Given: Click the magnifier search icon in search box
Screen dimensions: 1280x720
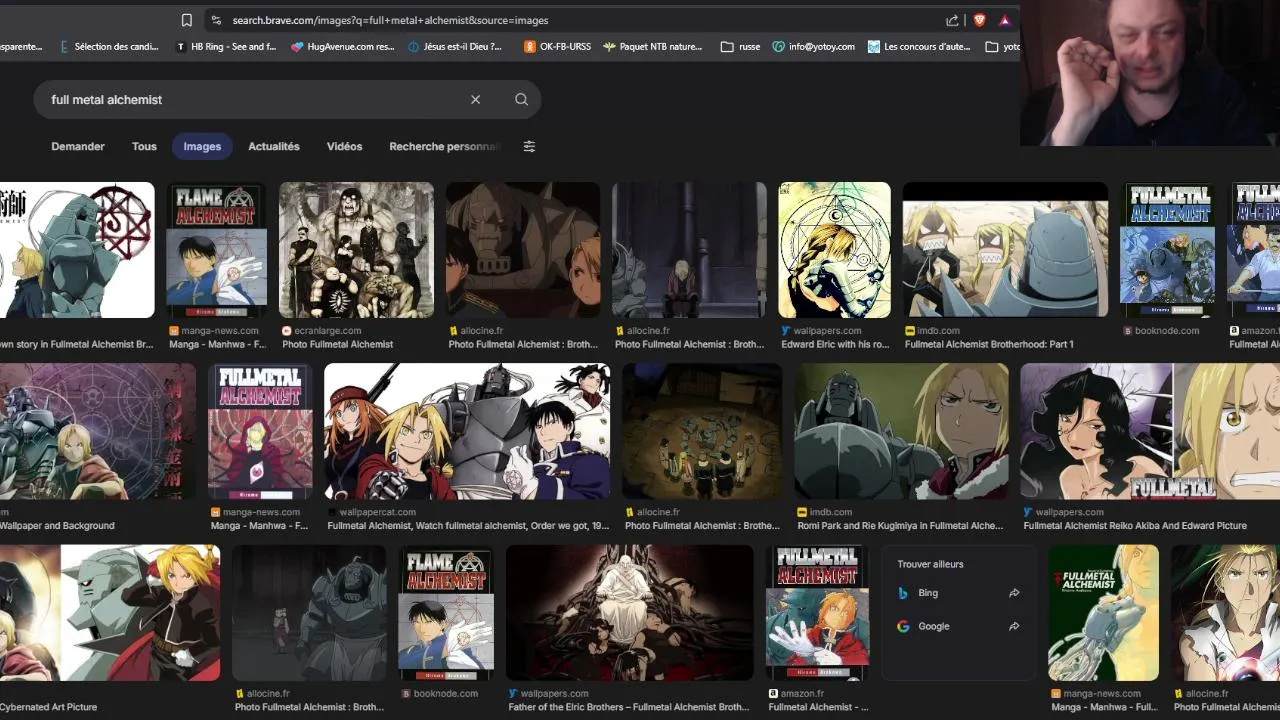Looking at the screenshot, I should [521, 100].
